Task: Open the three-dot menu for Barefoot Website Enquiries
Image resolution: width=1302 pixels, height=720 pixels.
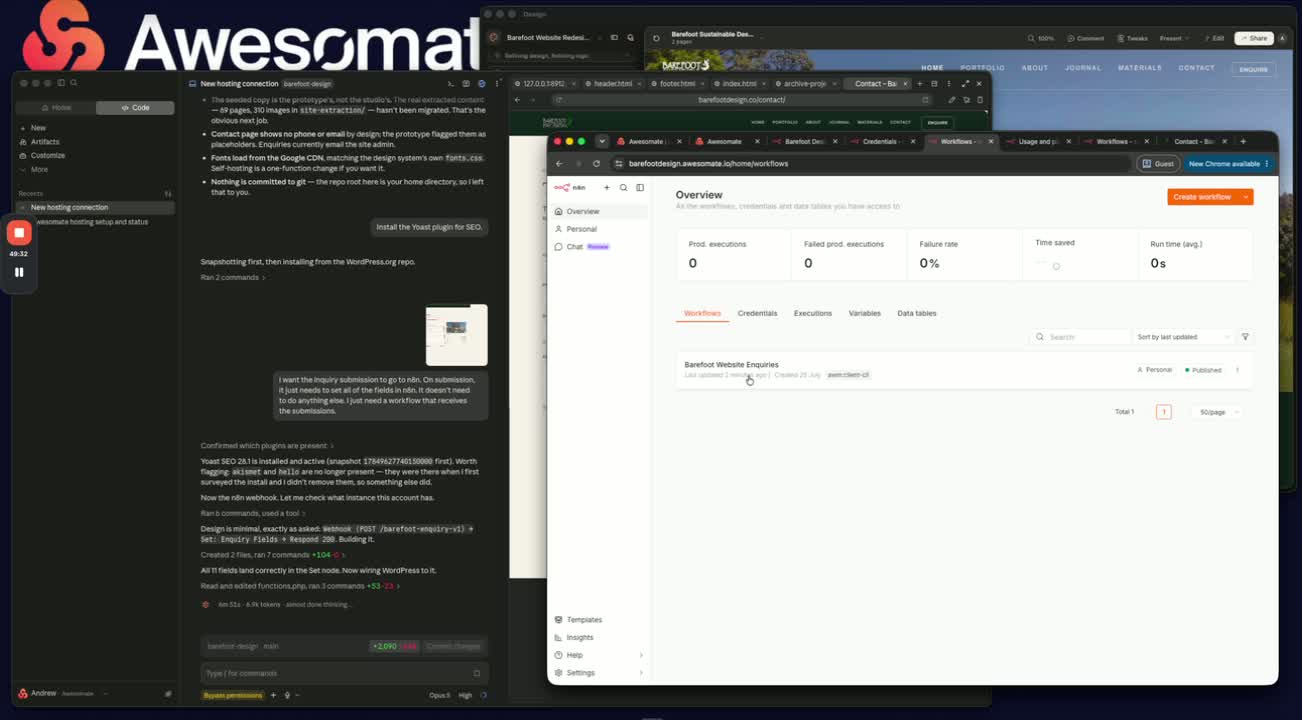Action: (1237, 370)
